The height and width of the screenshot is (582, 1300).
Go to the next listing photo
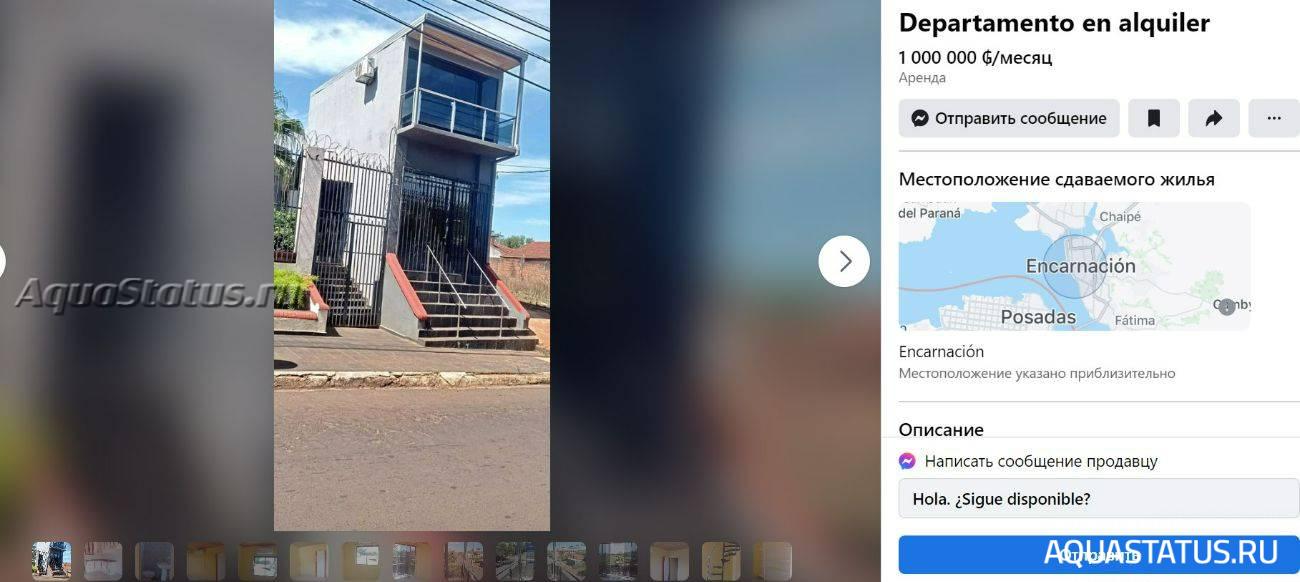click(844, 261)
